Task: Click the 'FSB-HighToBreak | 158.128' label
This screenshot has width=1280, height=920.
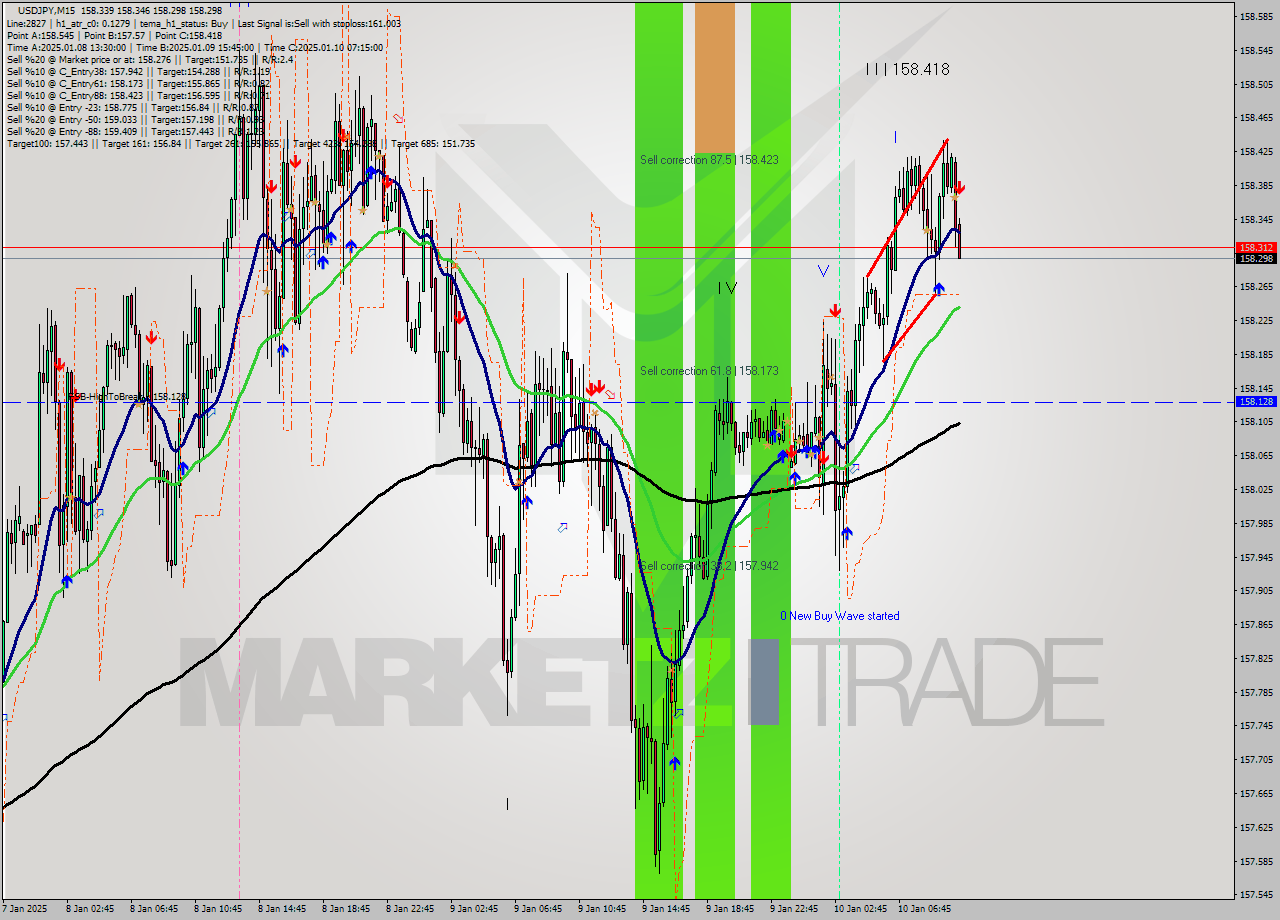Action: pos(128,397)
